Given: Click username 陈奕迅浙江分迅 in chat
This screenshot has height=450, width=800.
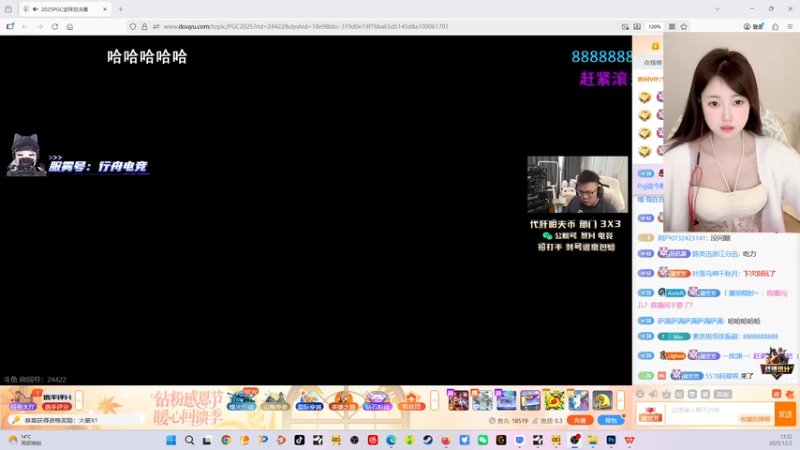Looking at the screenshot, I should pyautogui.click(x=715, y=254).
